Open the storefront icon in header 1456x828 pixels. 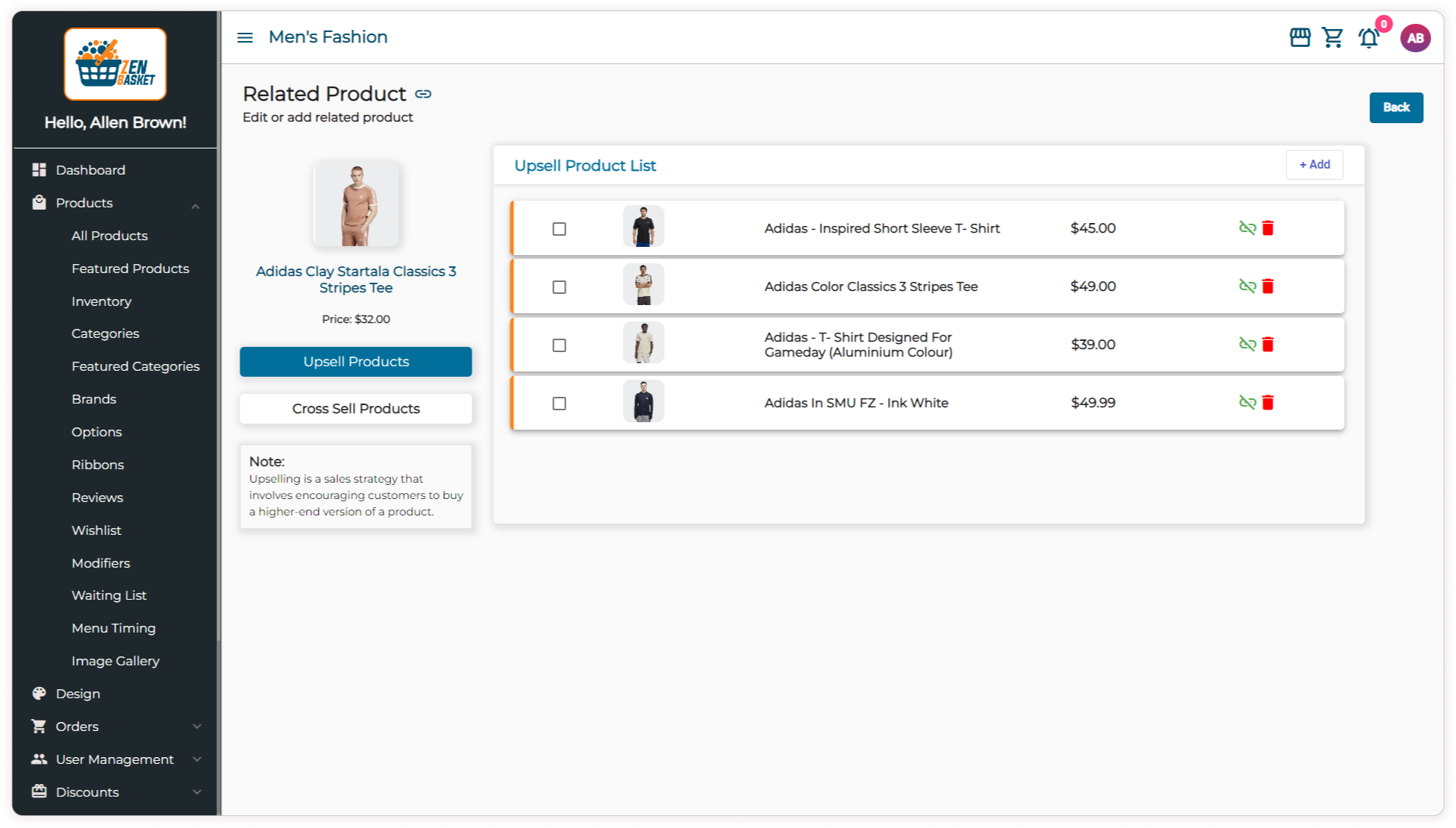click(1300, 37)
